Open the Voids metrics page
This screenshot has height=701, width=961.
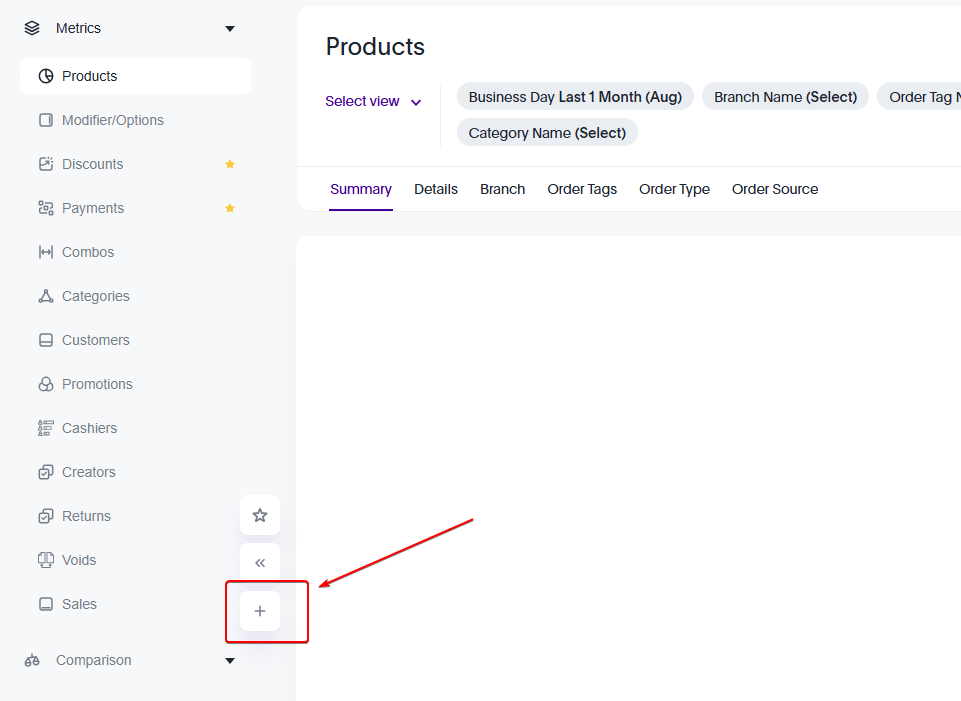79,560
